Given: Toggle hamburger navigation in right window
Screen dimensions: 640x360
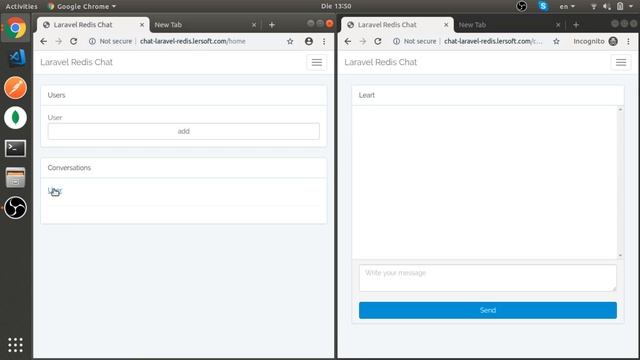Looking at the screenshot, I should point(621,62).
